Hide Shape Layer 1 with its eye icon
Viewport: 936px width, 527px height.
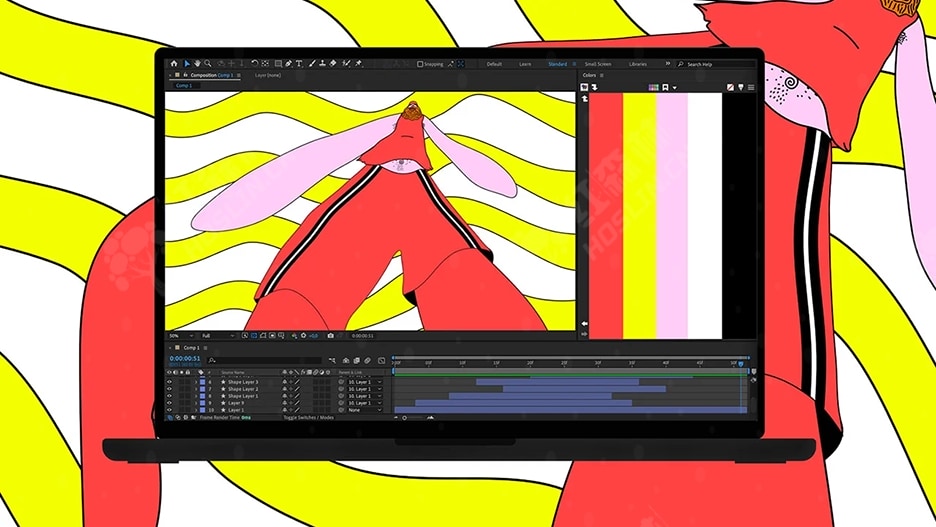tap(170, 396)
